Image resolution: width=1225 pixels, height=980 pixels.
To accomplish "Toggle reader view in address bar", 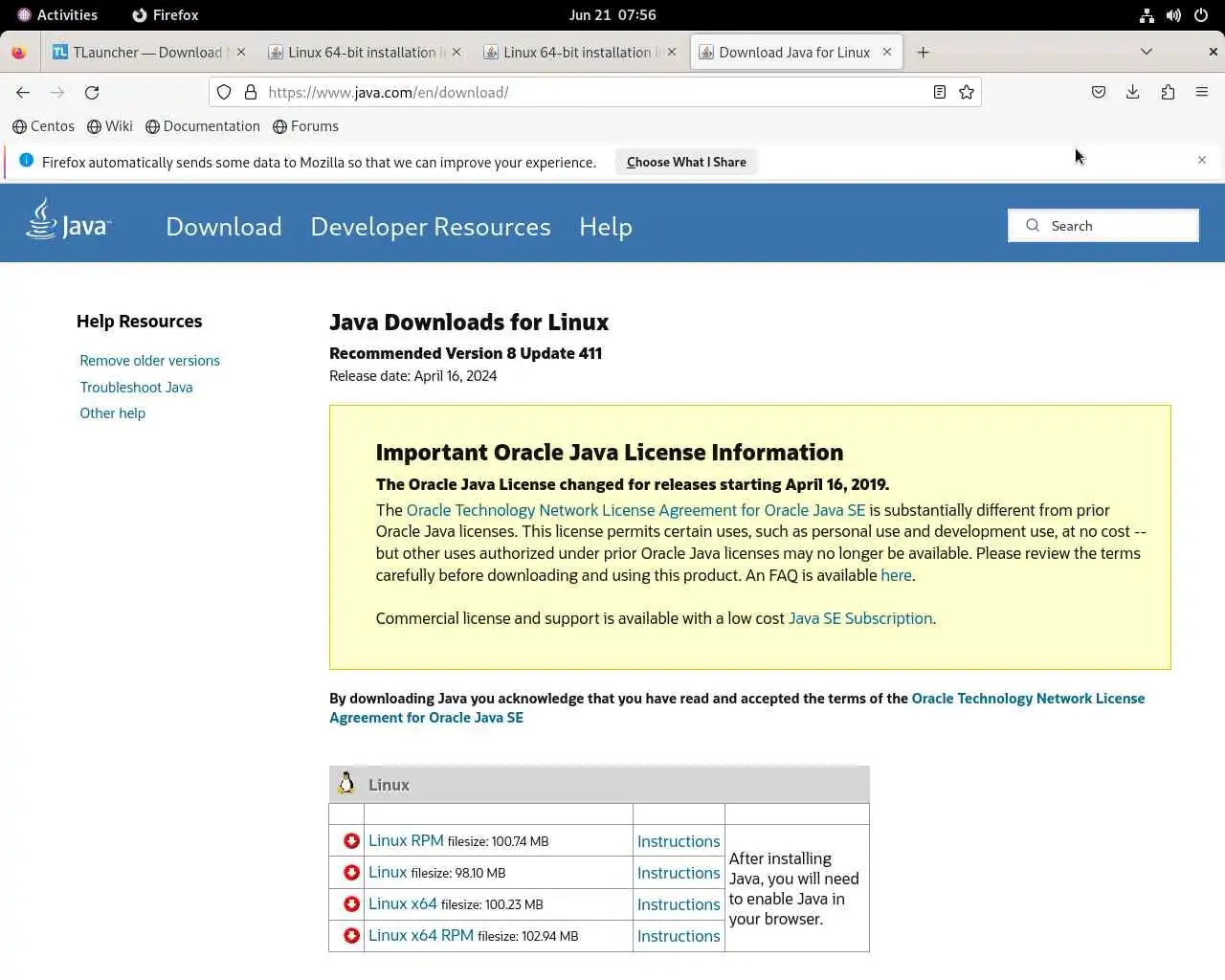I will (x=940, y=92).
